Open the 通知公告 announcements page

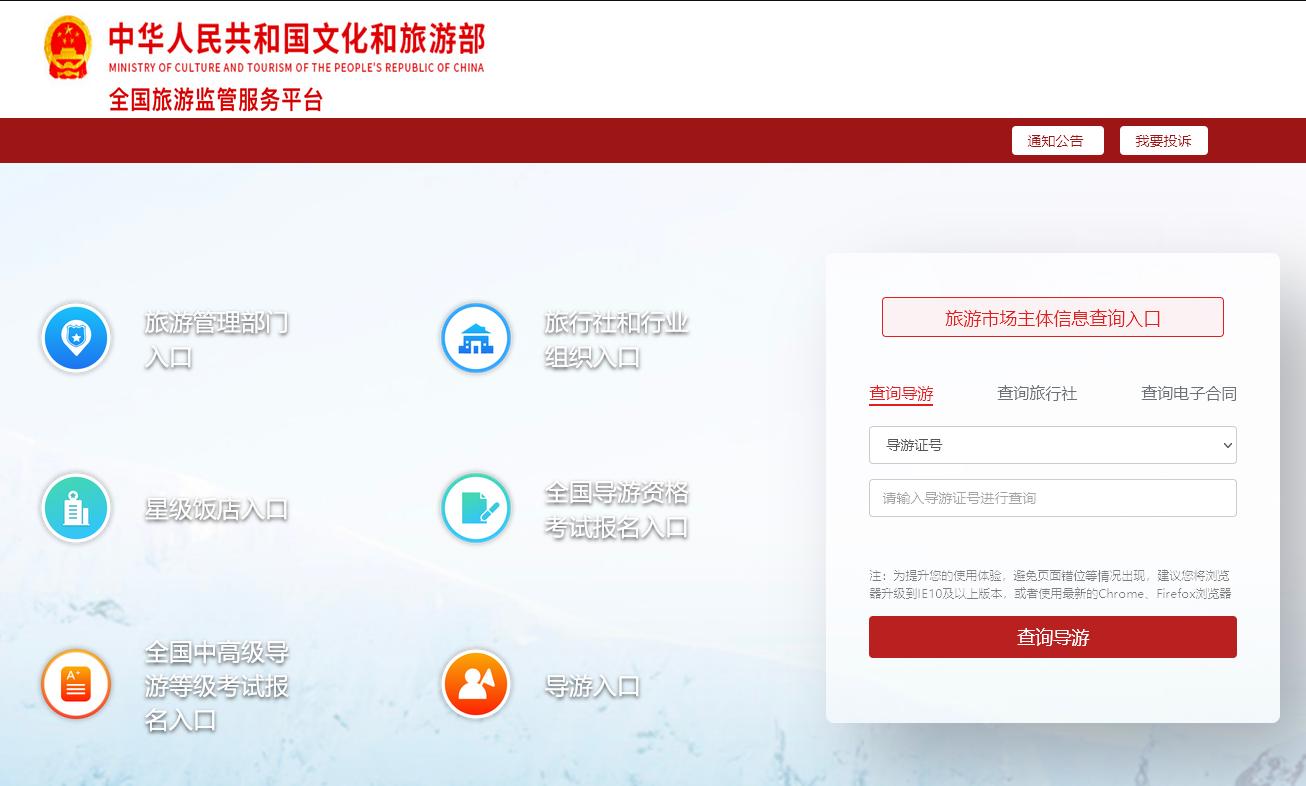[x=1057, y=140]
